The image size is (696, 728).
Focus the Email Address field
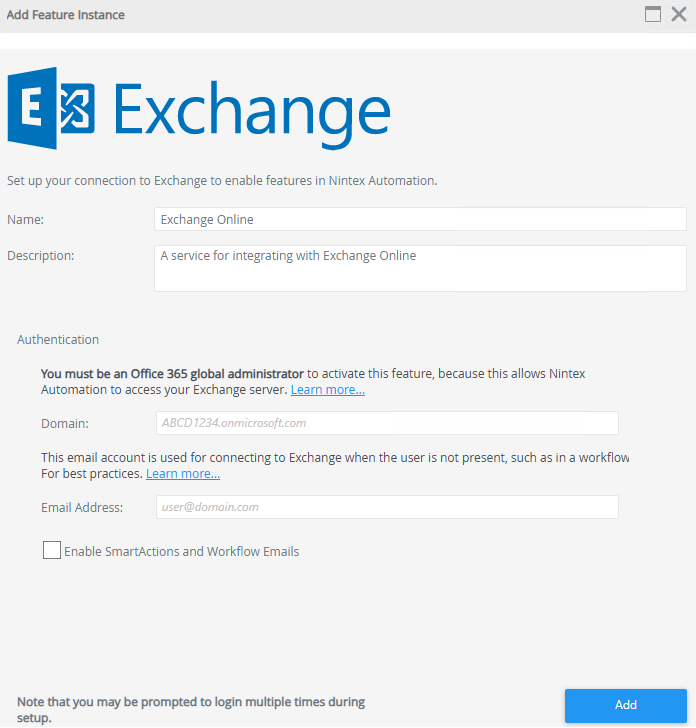point(387,507)
